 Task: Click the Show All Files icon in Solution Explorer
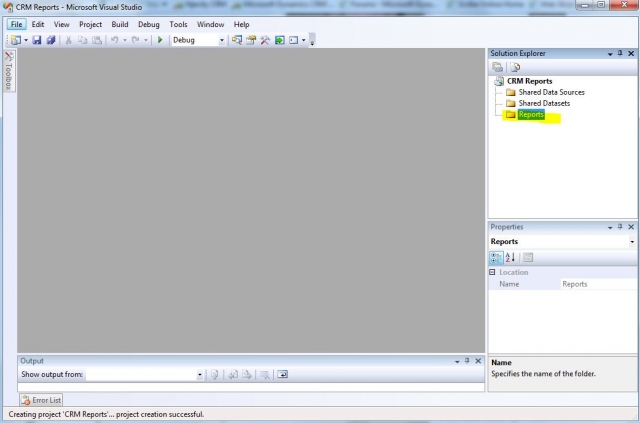(x=515, y=67)
